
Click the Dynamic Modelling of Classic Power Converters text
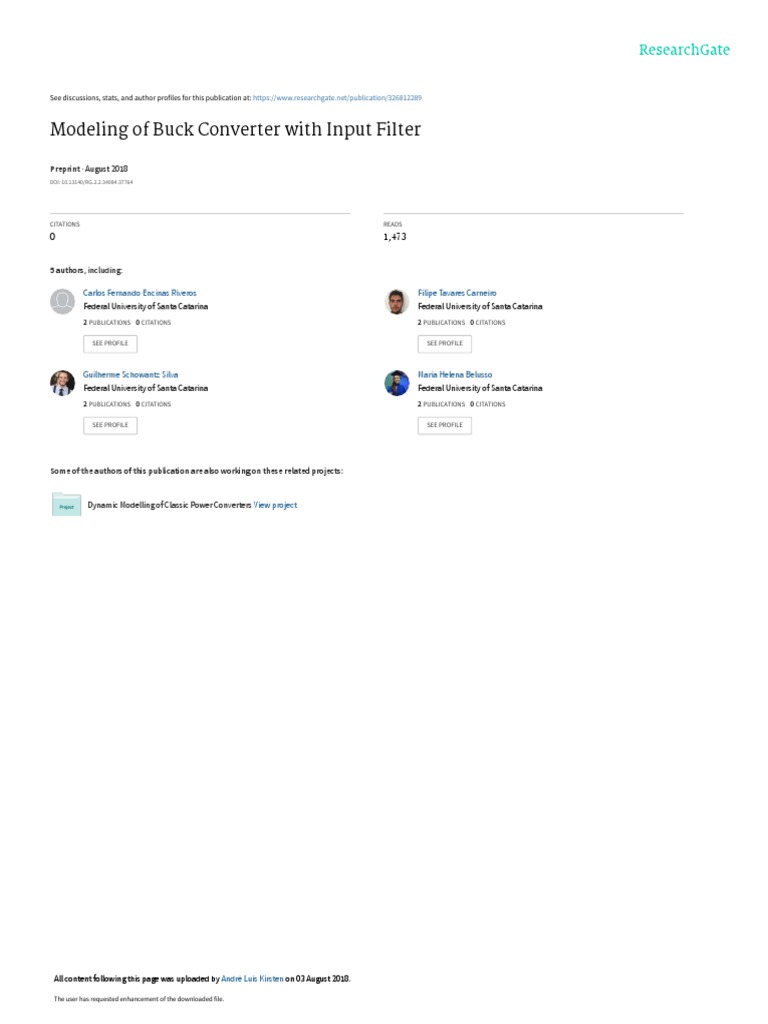click(x=169, y=505)
